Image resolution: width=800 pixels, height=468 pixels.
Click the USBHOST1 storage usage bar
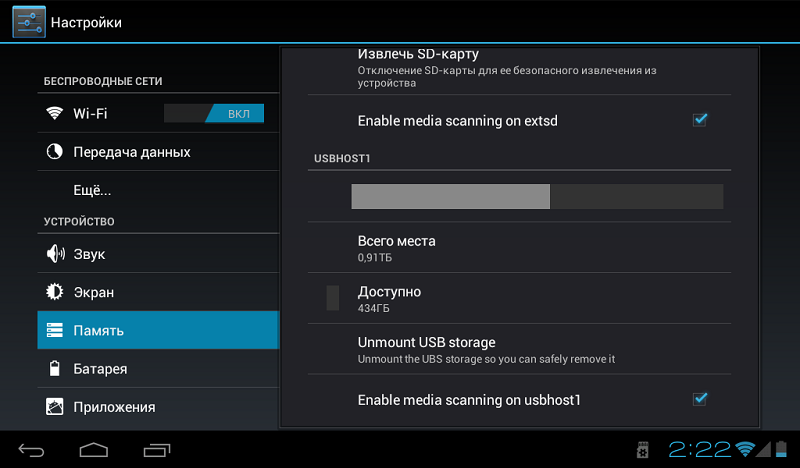click(537, 196)
